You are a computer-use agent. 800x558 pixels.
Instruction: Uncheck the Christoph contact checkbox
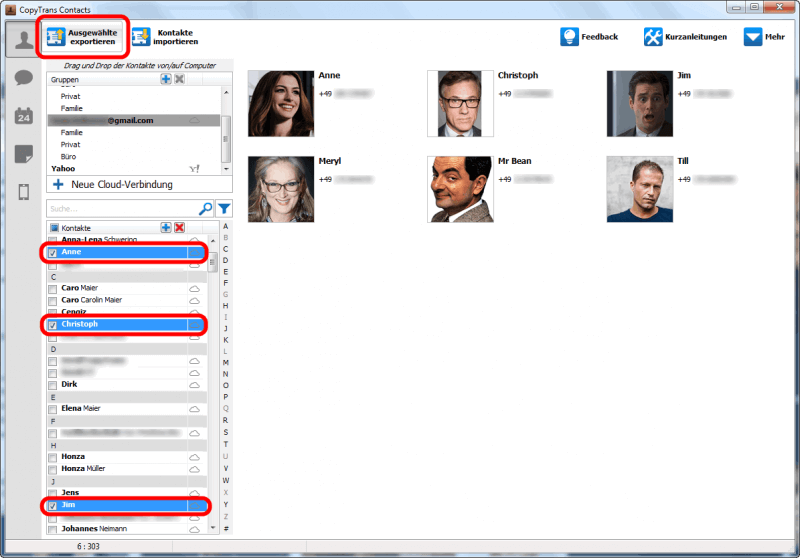click(53, 325)
